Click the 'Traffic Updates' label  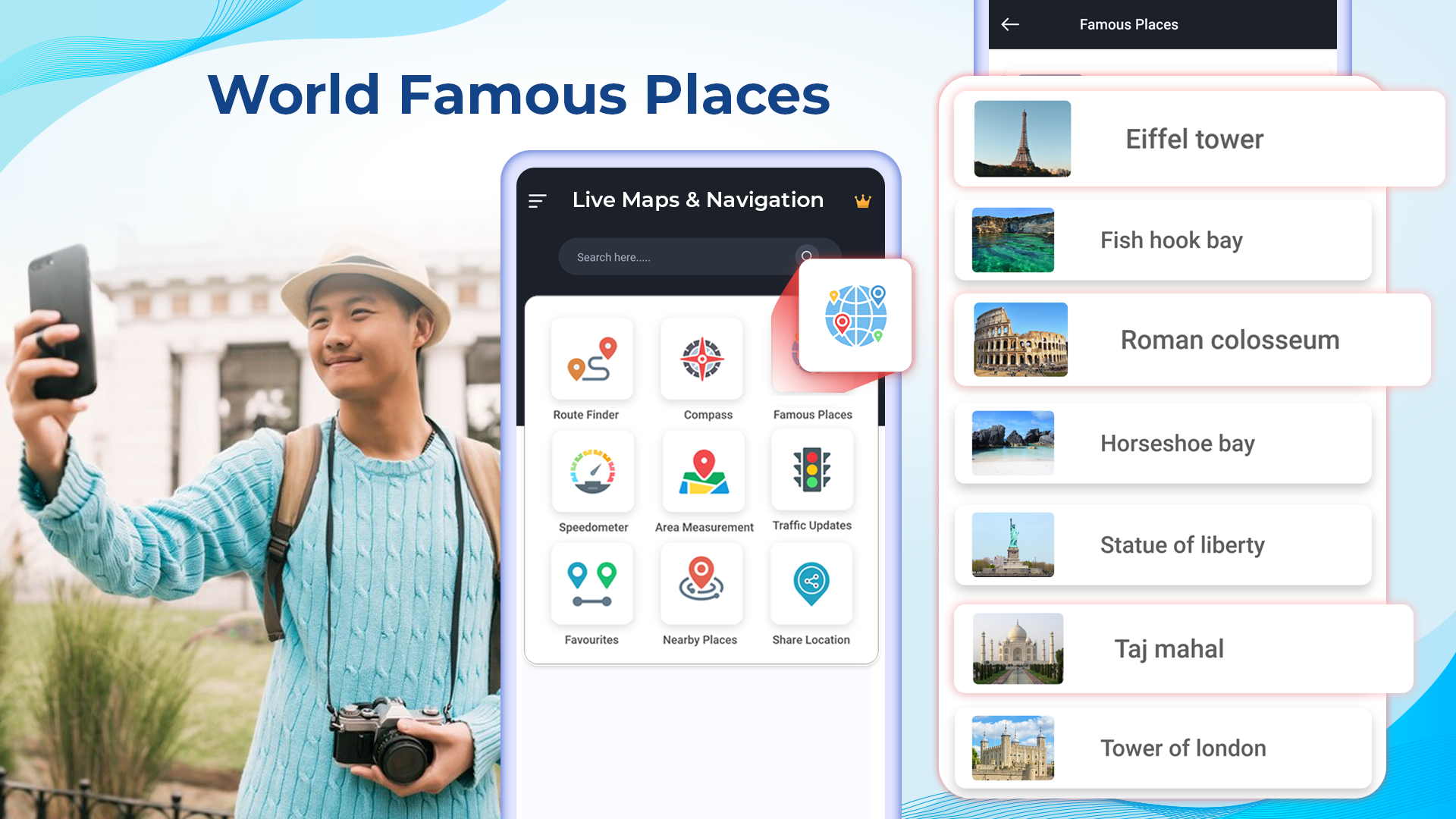tap(812, 526)
